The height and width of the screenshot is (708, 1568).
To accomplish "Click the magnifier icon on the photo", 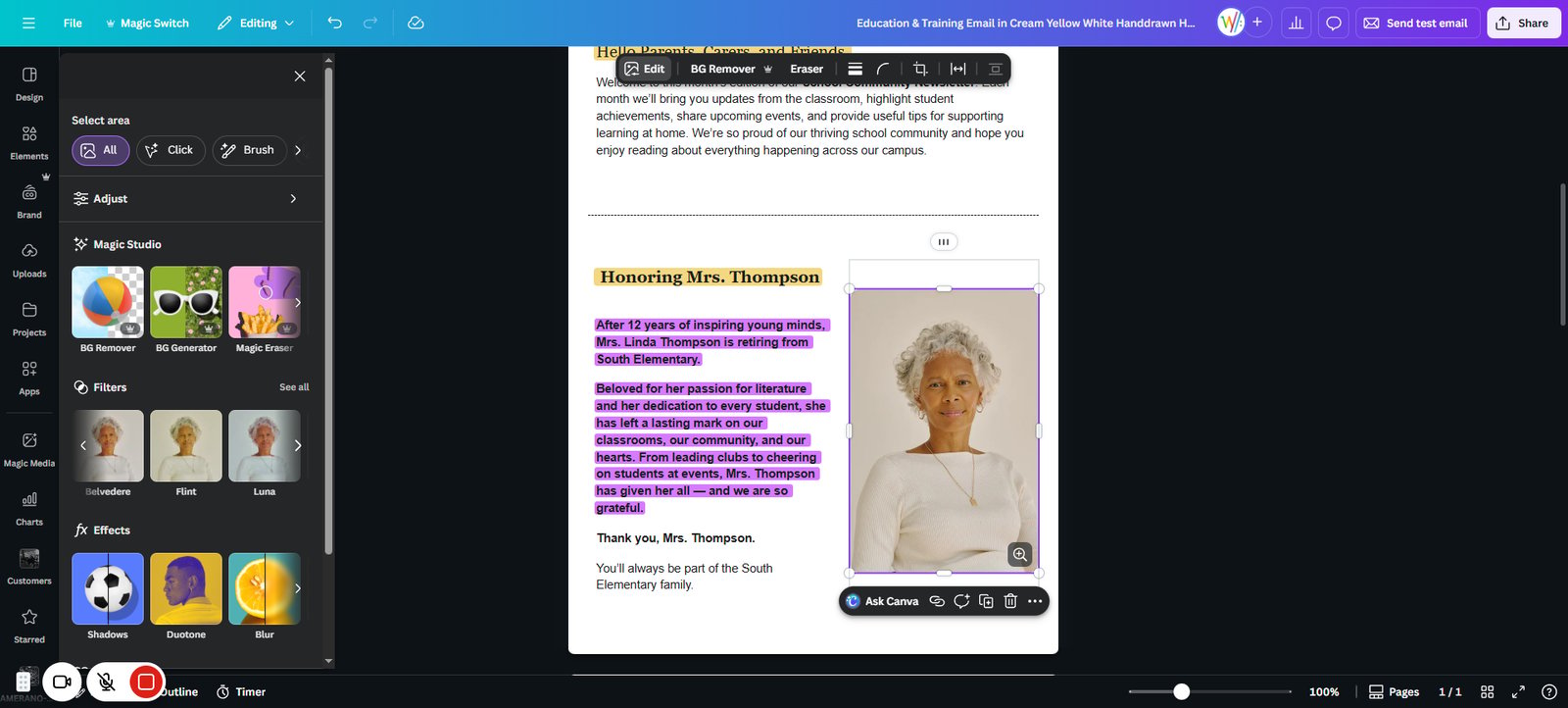I will click(x=1020, y=555).
